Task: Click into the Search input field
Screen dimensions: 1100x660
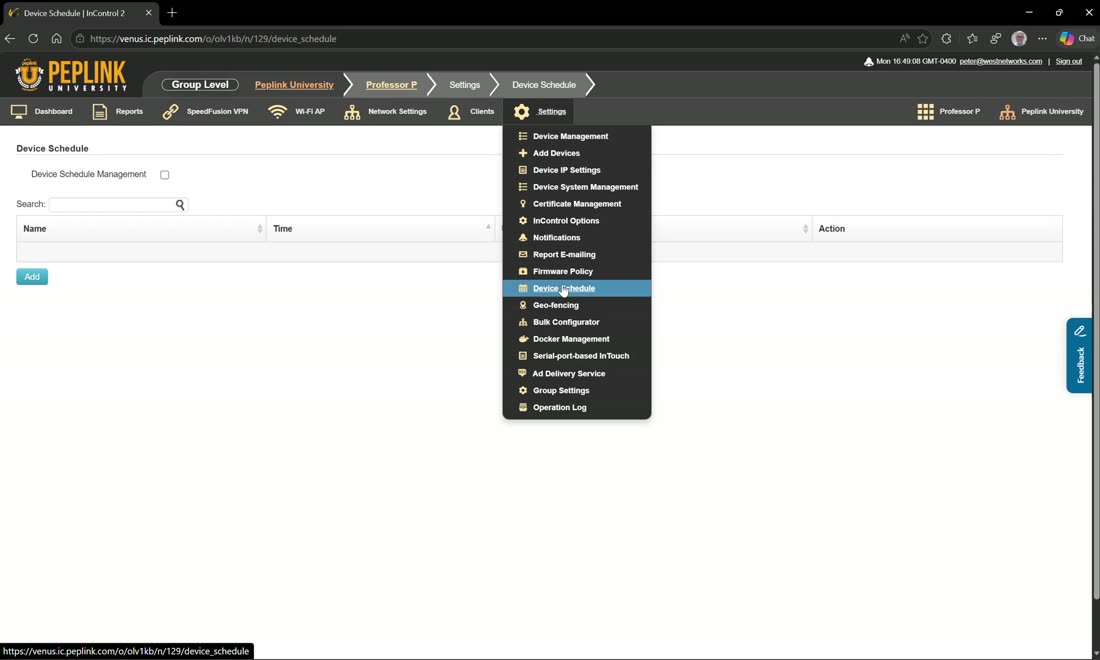Action: [x=112, y=205]
